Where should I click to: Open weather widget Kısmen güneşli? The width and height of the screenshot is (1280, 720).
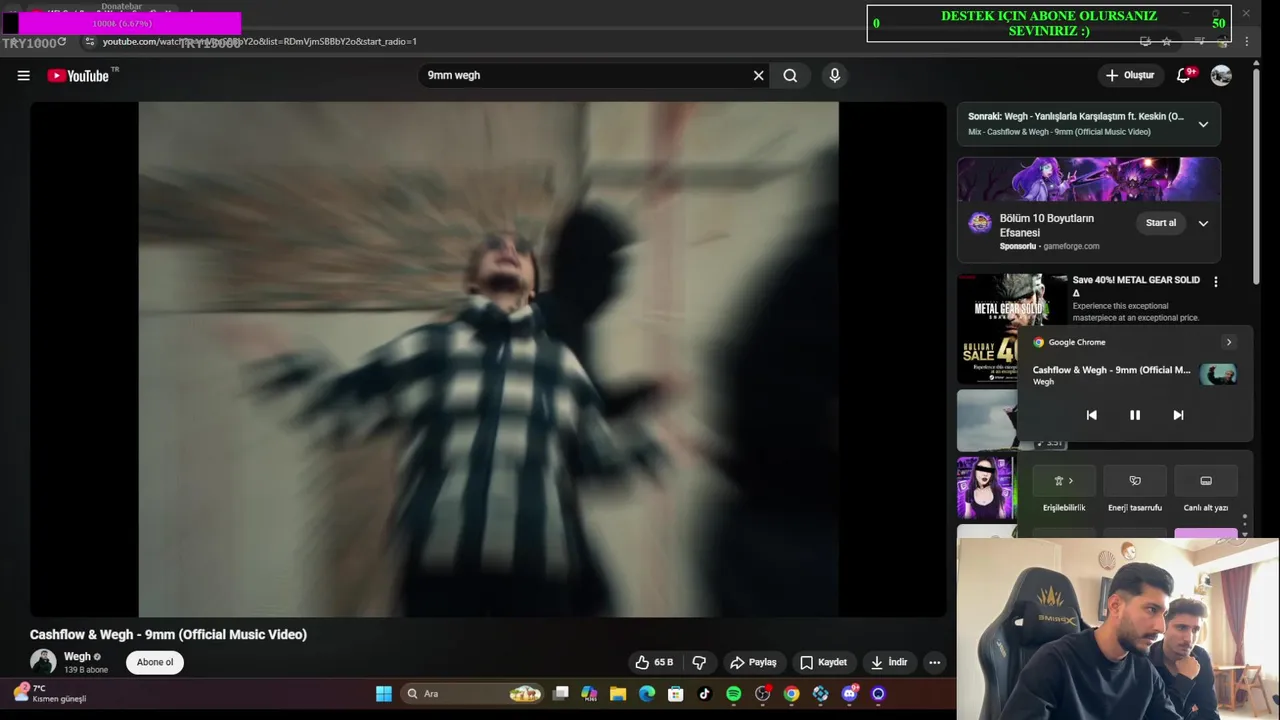click(50, 693)
